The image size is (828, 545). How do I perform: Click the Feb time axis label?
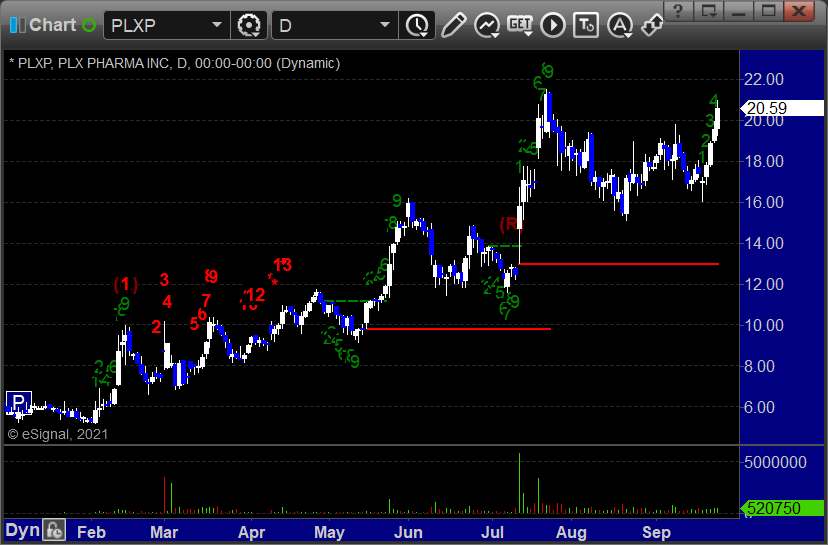tap(91, 532)
